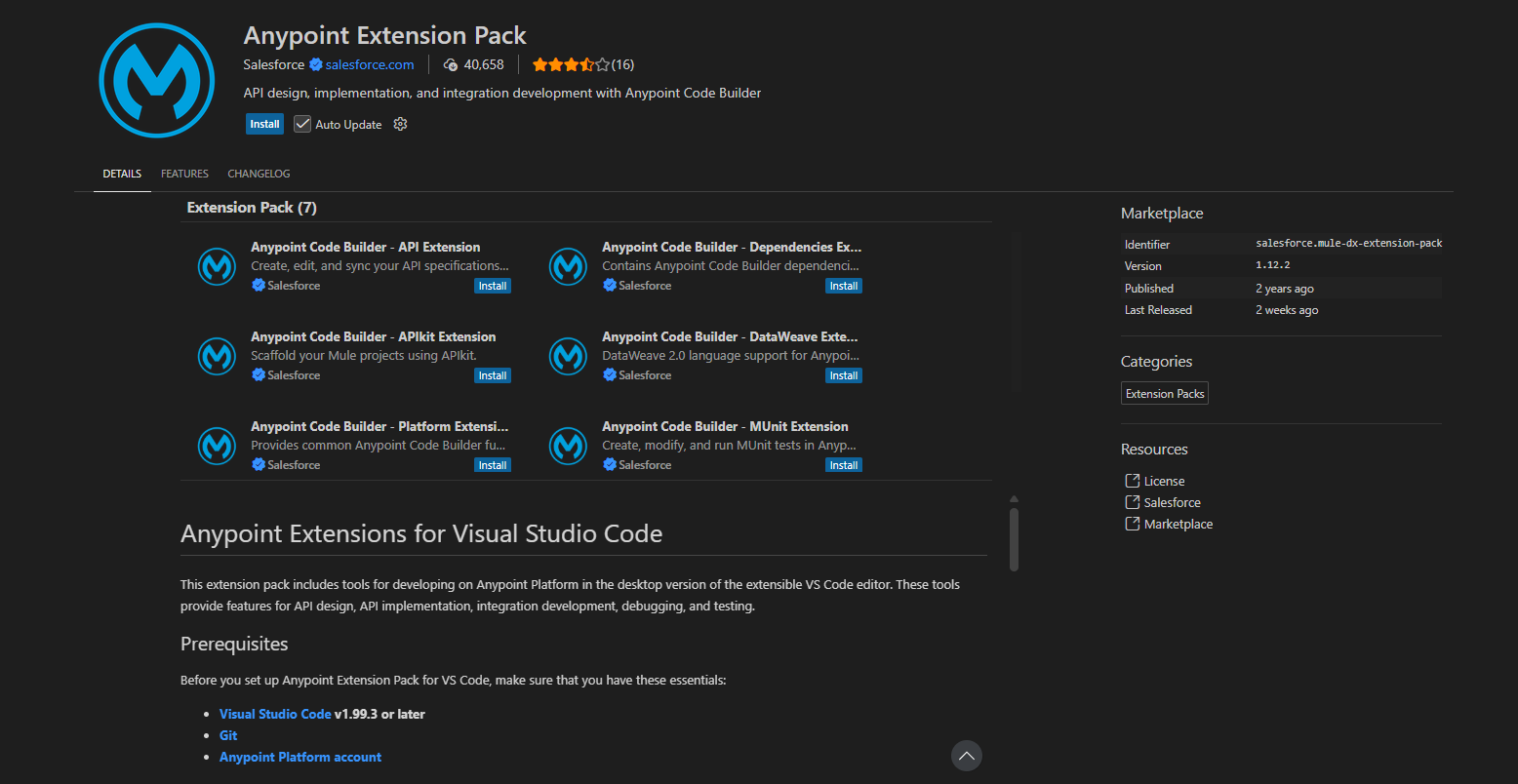Viewport: 1518px width, 784px height.
Task: Click the APIkit Extension MuleSoft icon
Action: pos(217,356)
